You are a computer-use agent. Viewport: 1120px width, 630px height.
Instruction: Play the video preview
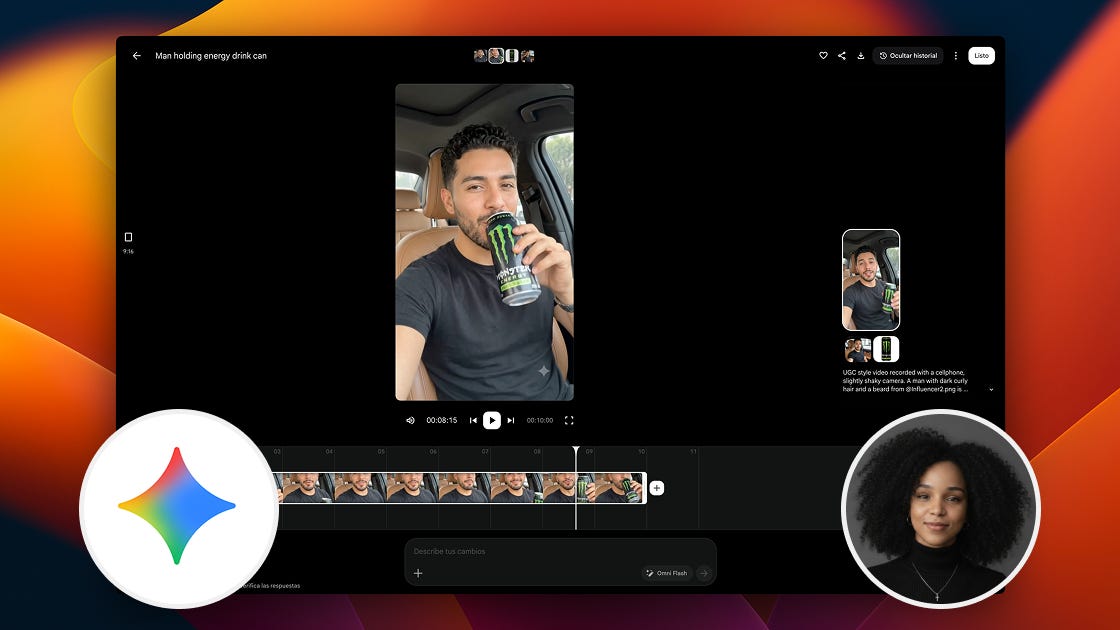(491, 421)
